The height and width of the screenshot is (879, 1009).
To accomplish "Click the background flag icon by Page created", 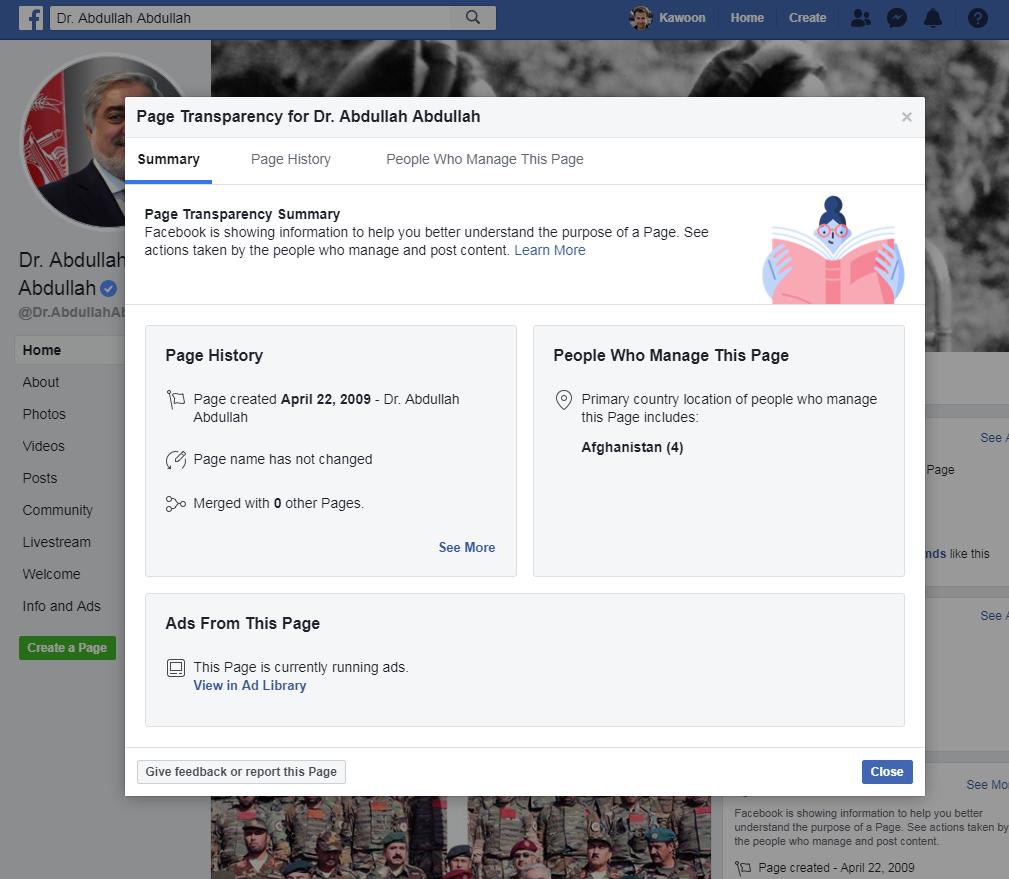I will coord(743,868).
